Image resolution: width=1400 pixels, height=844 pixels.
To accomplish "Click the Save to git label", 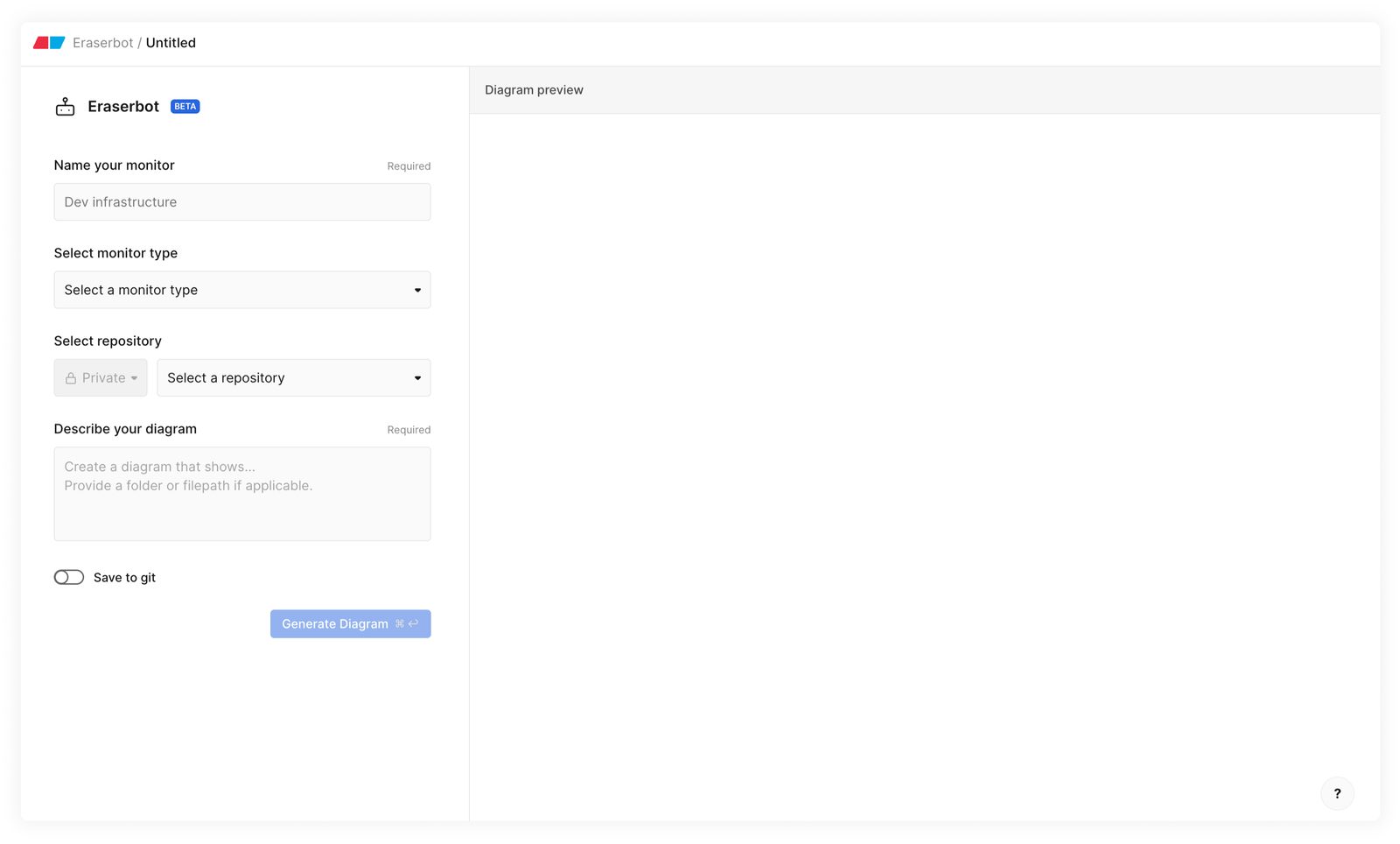I will point(124,578).
